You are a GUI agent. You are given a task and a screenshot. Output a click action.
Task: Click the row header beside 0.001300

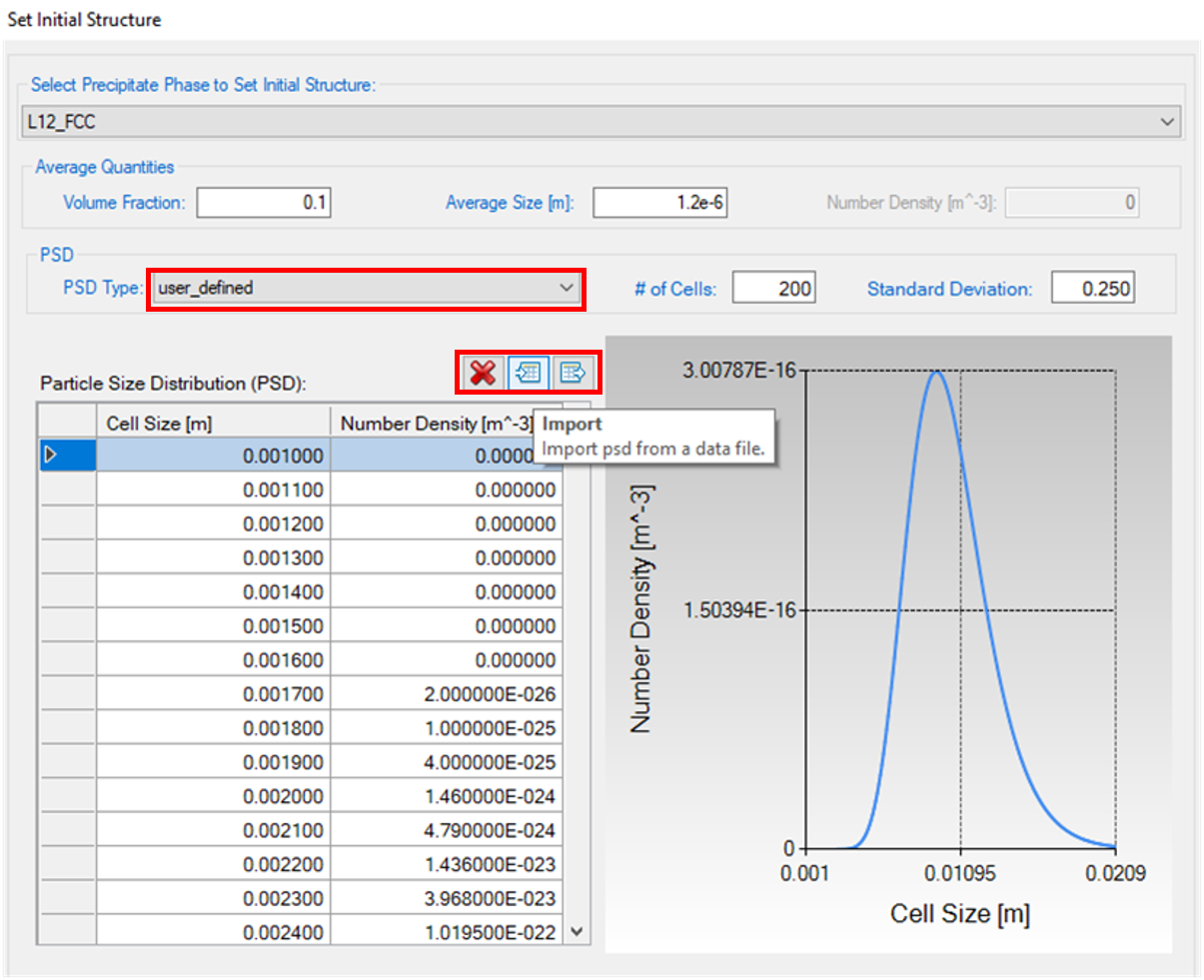66,558
